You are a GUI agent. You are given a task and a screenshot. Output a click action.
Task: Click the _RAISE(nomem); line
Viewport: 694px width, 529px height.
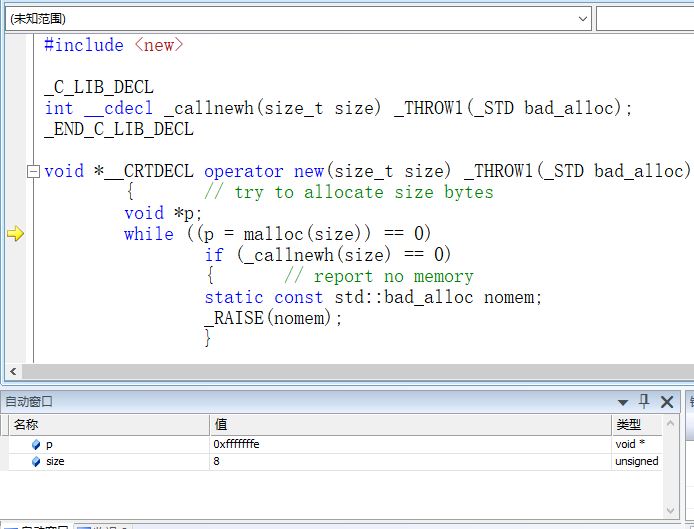273,318
